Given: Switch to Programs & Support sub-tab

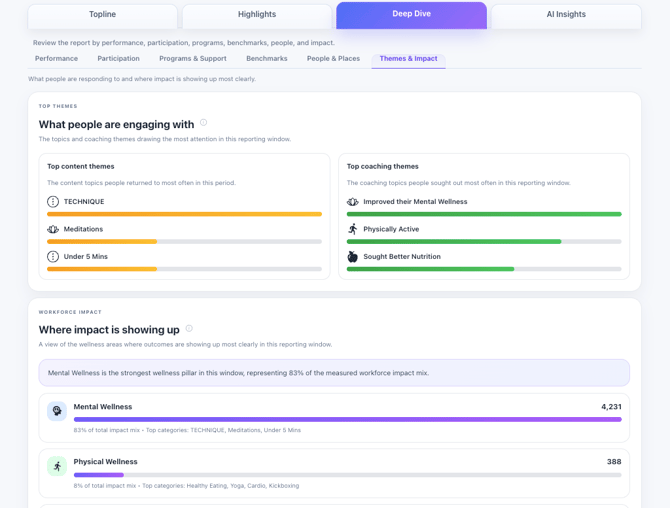Looking at the screenshot, I should coord(193,59).
